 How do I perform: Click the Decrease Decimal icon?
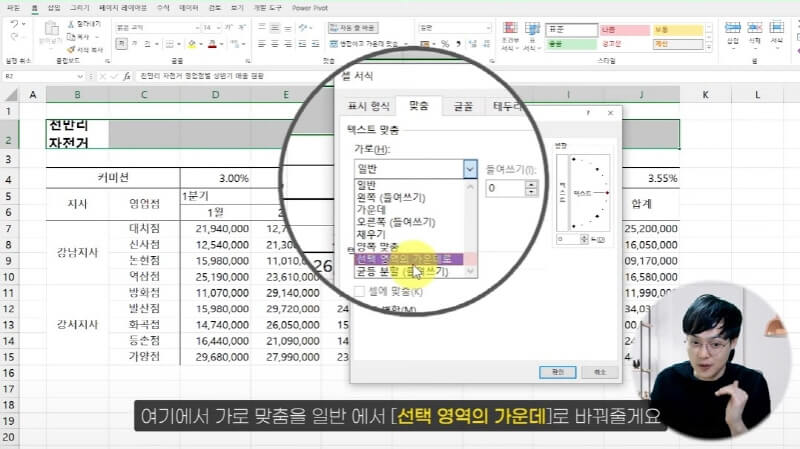click(x=486, y=44)
